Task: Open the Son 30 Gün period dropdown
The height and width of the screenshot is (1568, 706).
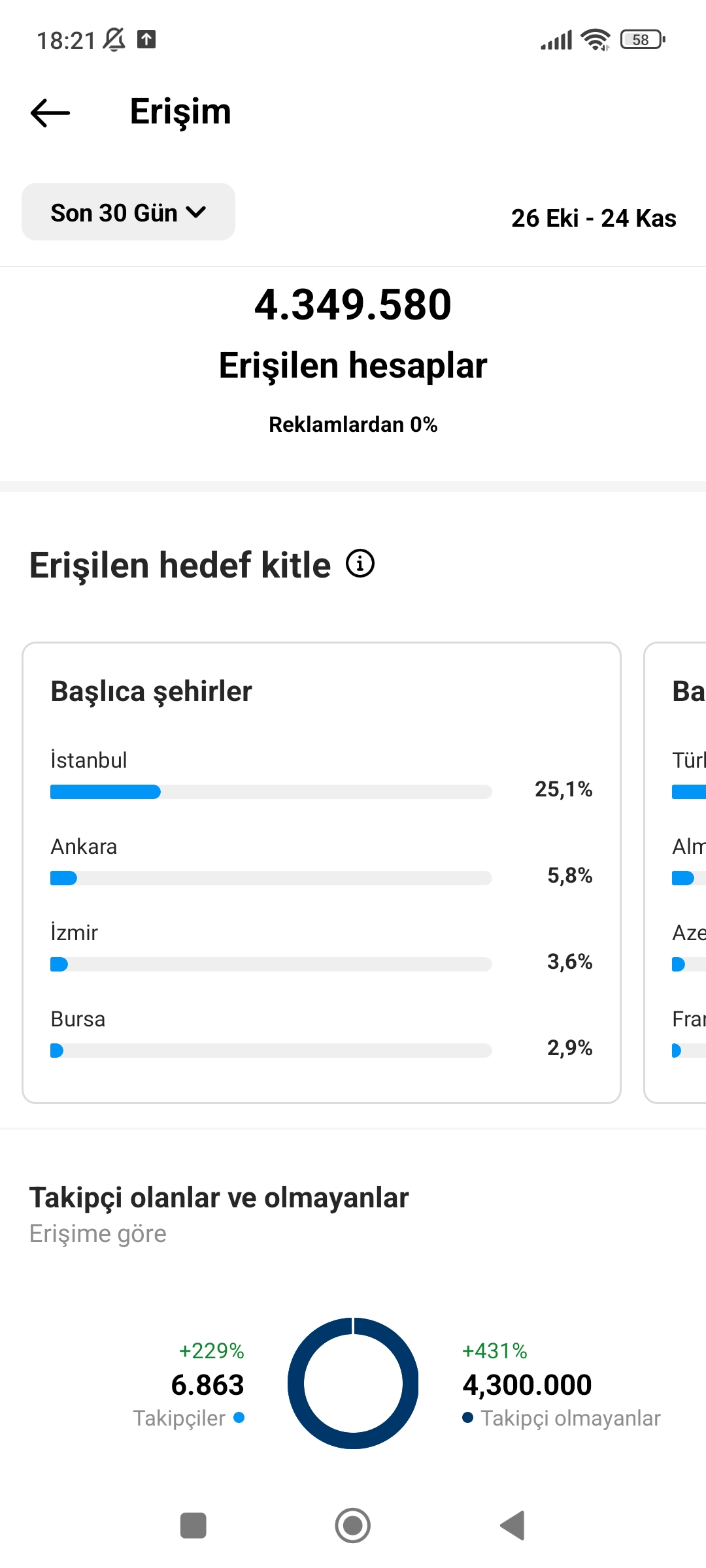Action: coord(128,212)
